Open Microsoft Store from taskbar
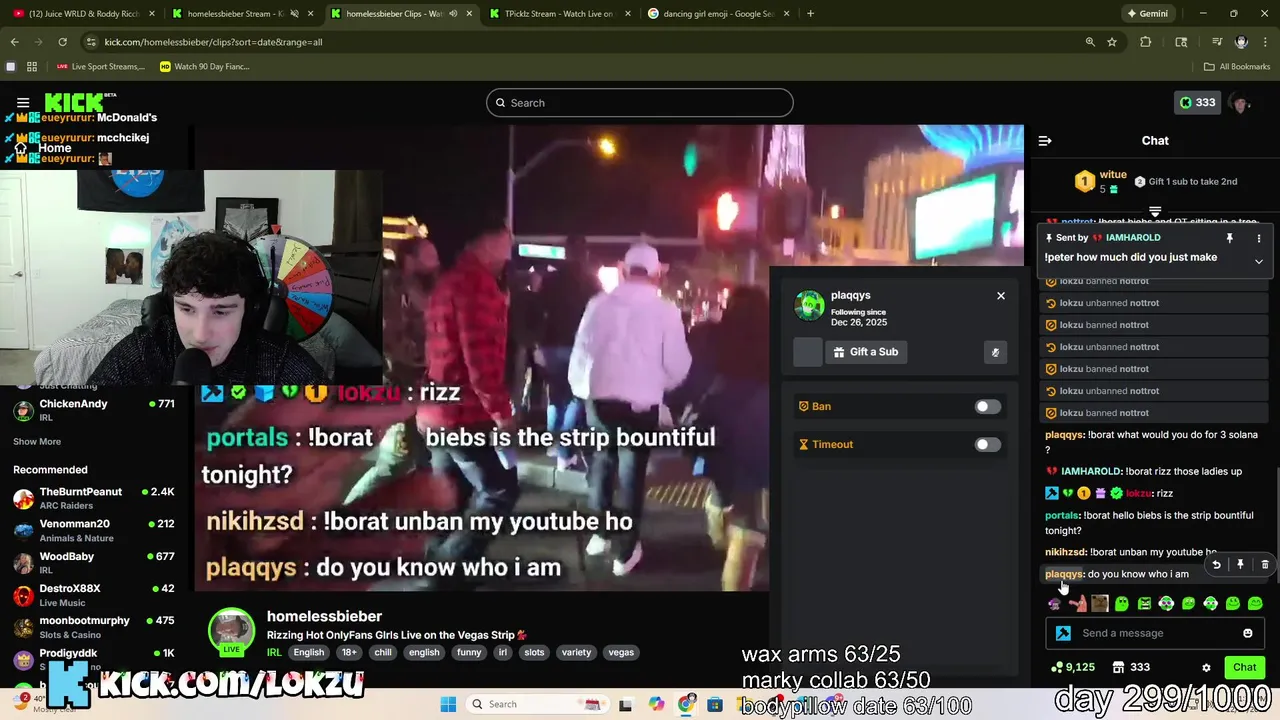The image size is (1280, 720). (x=715, y=704)
